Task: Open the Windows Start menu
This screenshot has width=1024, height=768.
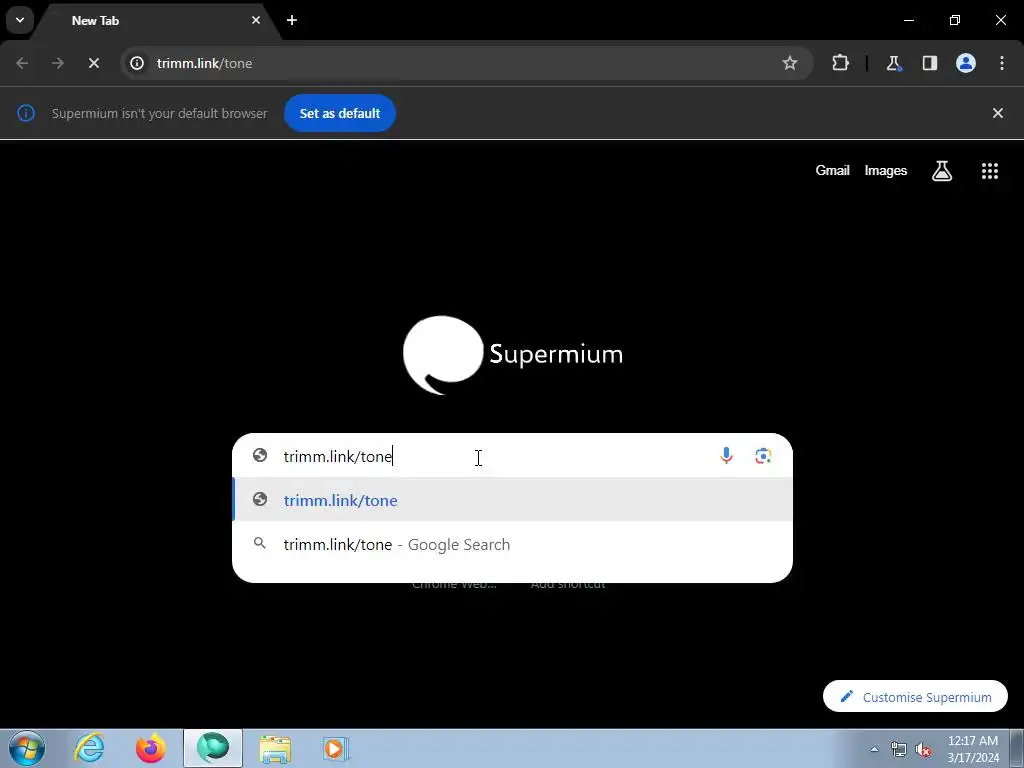Action: point(27,748)
